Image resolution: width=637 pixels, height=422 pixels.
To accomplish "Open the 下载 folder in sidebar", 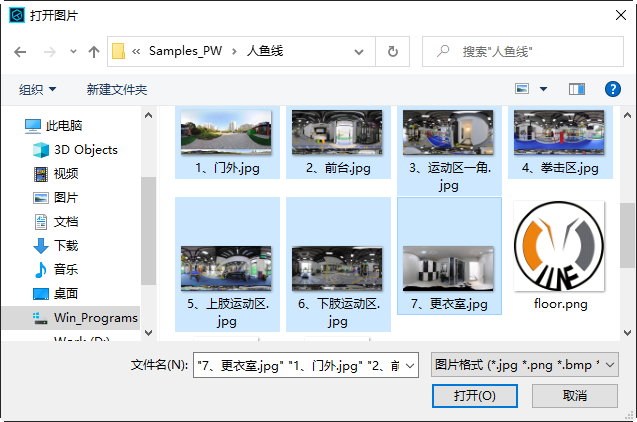I will pyautogui.click(x=66, y=246).
